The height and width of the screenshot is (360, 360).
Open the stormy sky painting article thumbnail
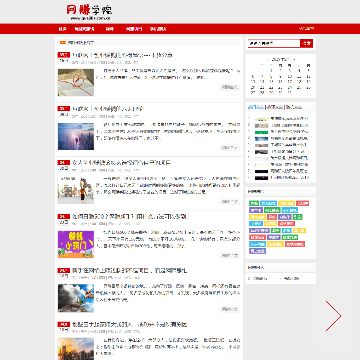pos(76,298)
